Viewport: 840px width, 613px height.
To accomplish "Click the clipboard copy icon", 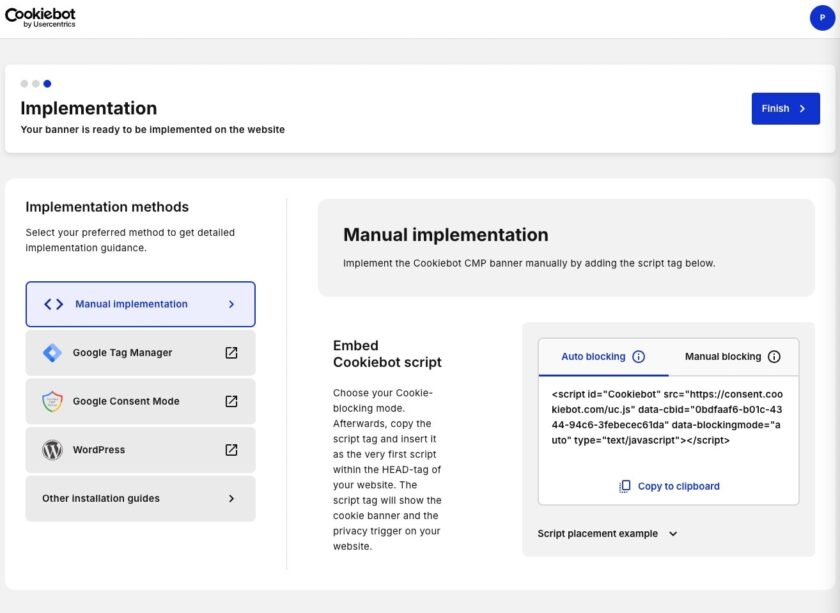I will [625, 486].
